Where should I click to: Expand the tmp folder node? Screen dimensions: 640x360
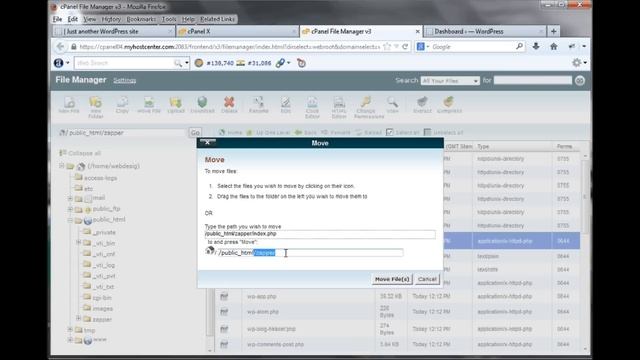(70, 329)
